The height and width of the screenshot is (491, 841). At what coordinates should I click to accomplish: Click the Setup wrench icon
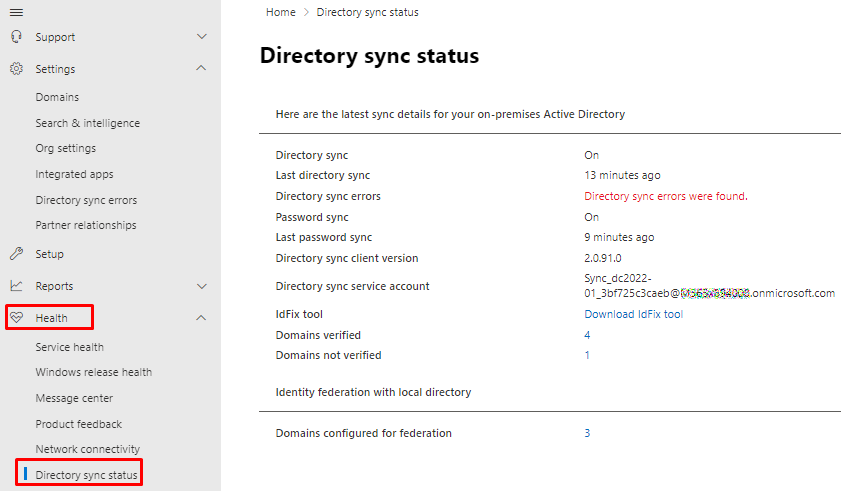(16, 254)
